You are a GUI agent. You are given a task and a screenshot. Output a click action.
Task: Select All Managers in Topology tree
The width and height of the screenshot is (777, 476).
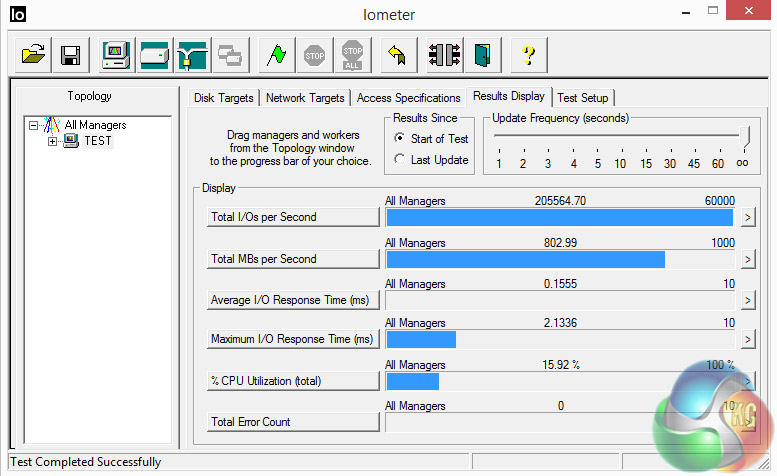point(95,125)
